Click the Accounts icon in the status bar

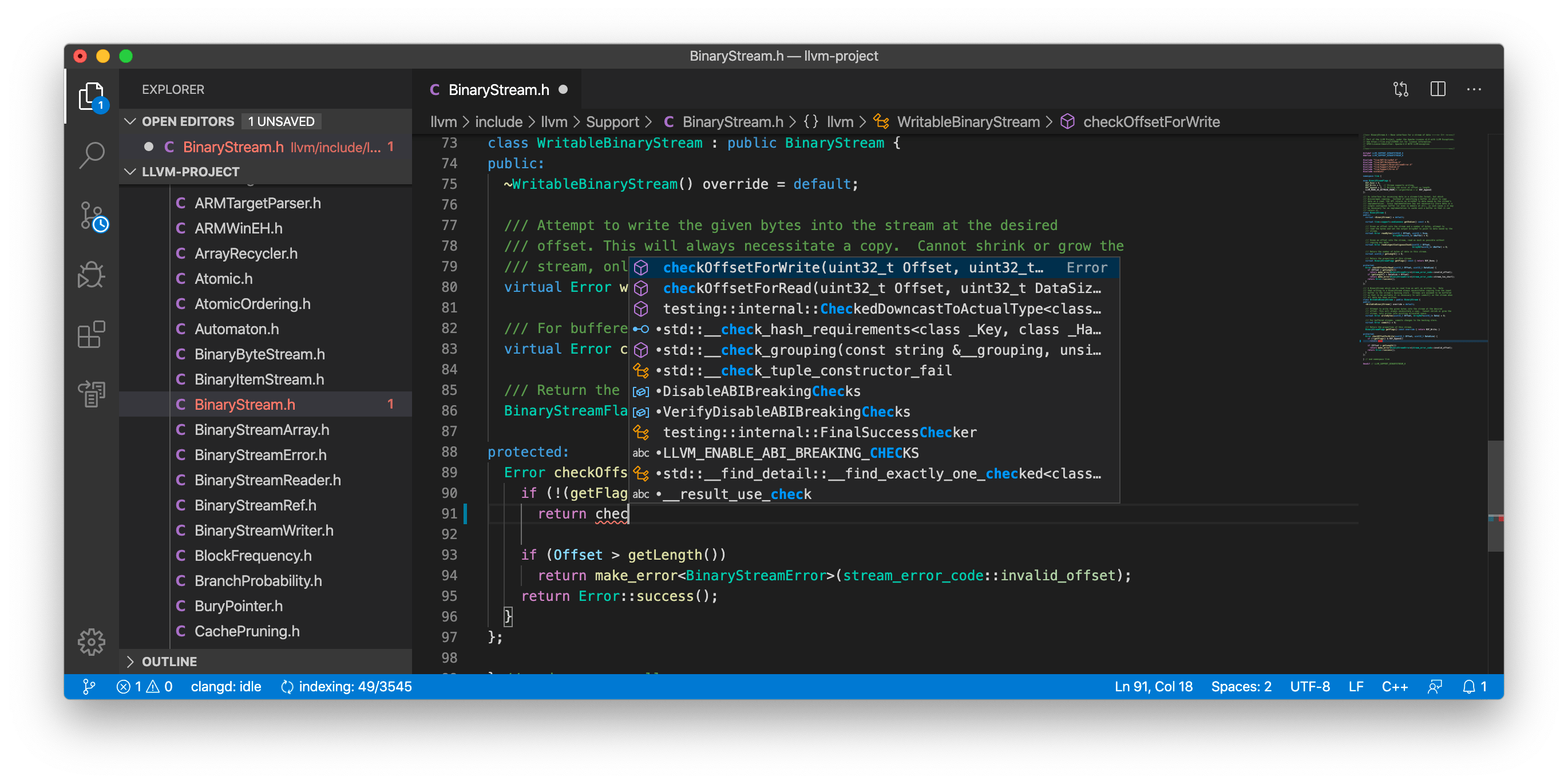[1435, 687]
